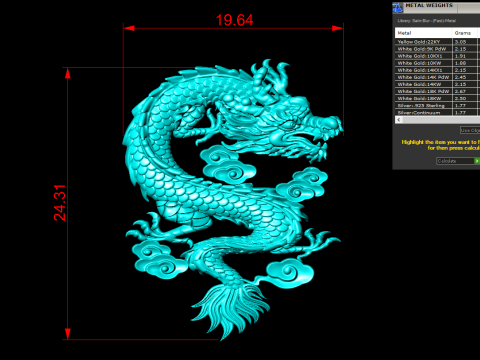480x360 pixels.
Task: Click the Grams column header
Action: [x=465, y=33]
